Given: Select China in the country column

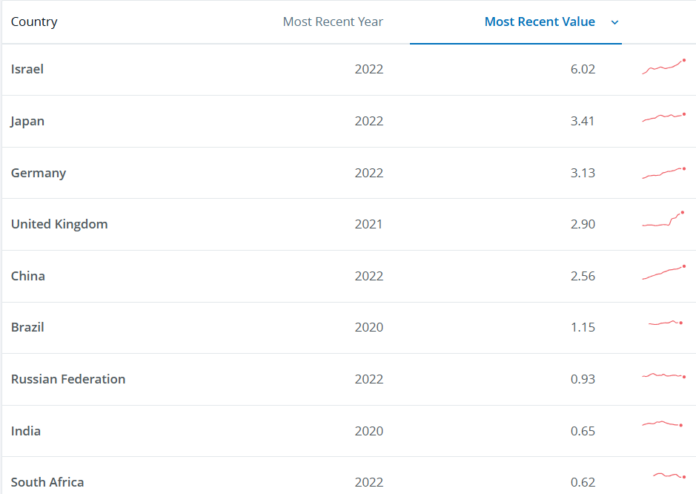Looking at the screenshot, I should 28,276.
